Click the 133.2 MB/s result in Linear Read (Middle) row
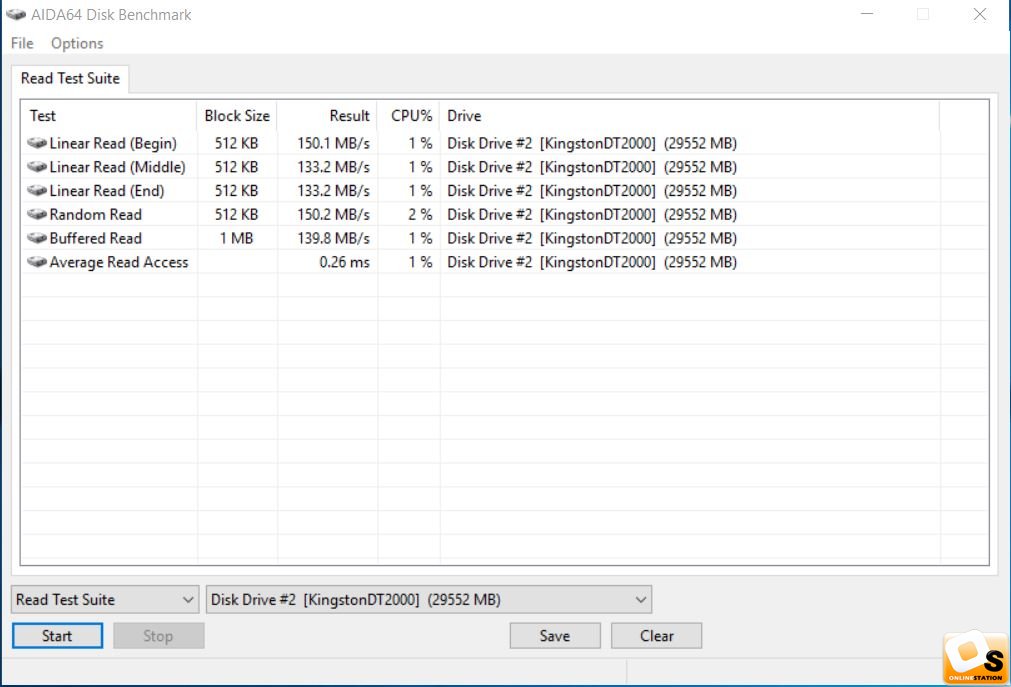The width and height of the screenshot is (1011, 687). pos(333,167)
